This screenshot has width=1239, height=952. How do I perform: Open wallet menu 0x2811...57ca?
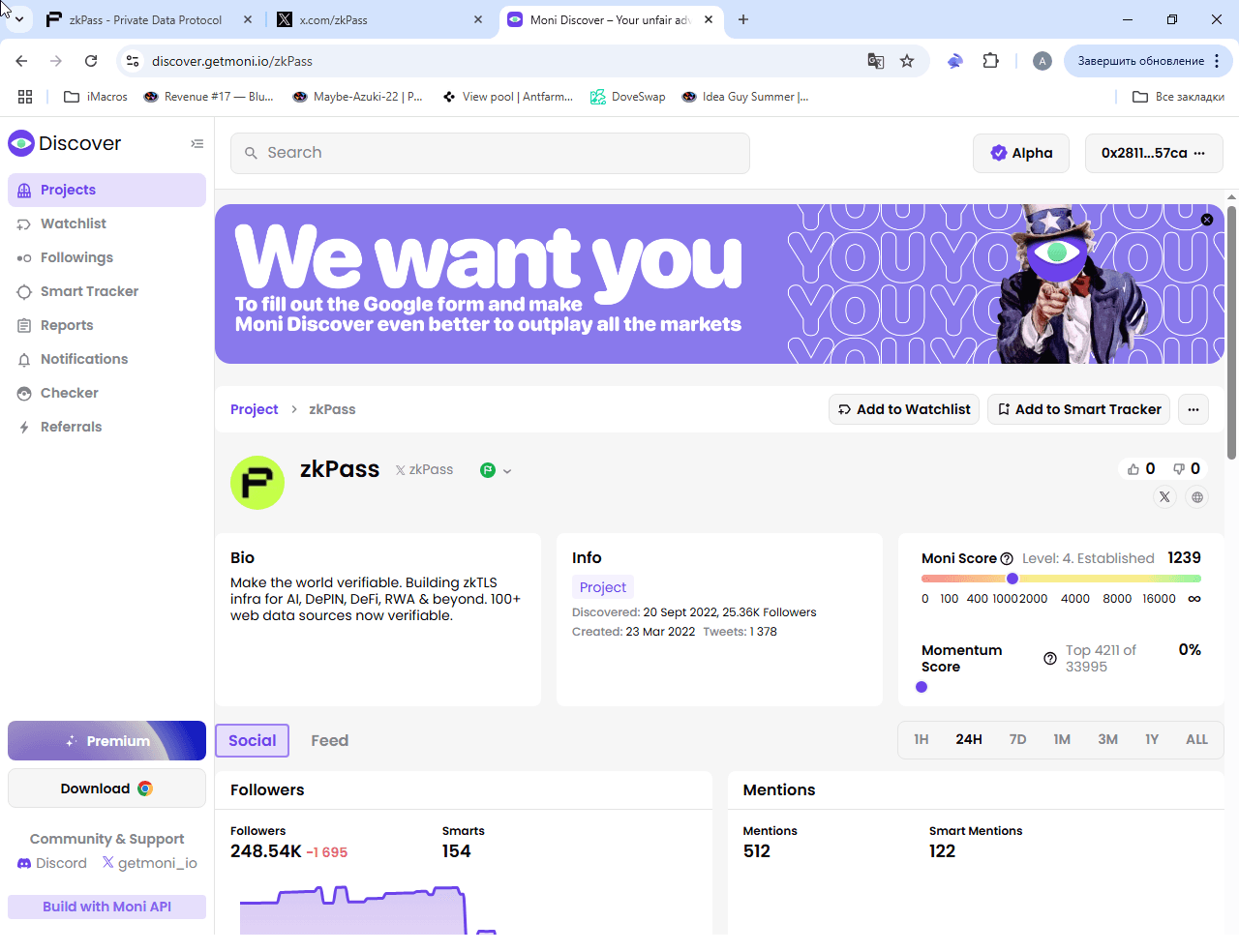pos(1154,153)
